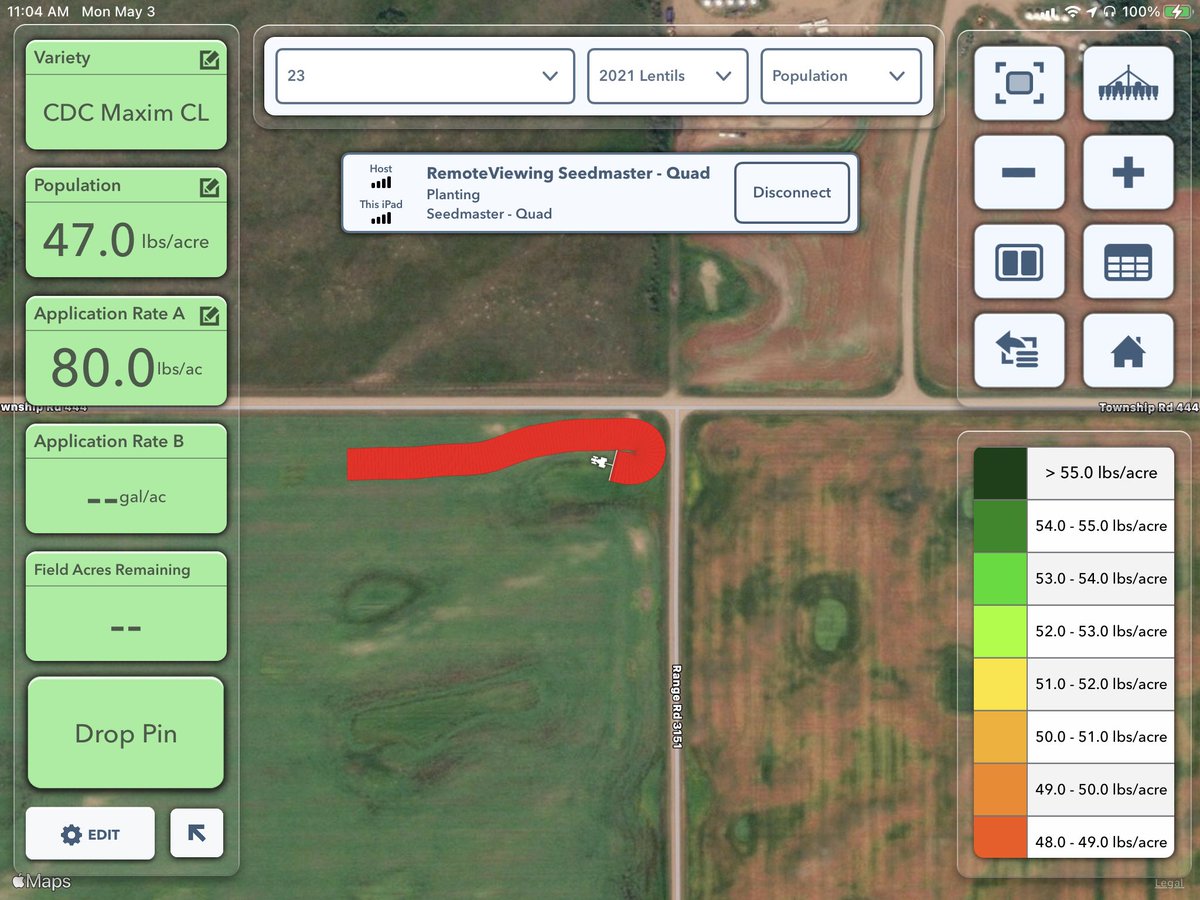Tap the 47.0 lbs/acre population value

(126, 240)
